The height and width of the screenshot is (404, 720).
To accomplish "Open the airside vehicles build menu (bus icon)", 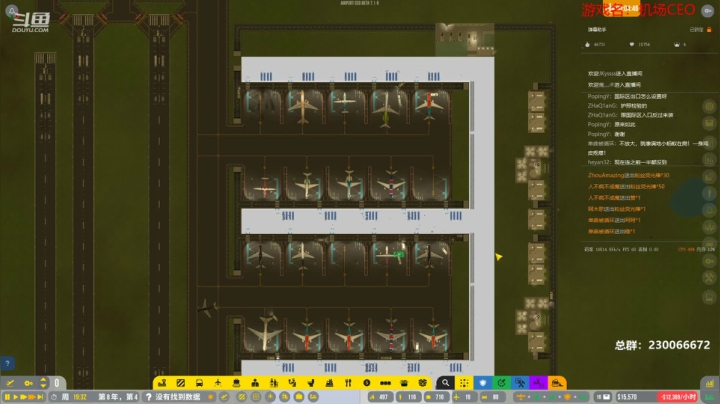I will [199, 383].
